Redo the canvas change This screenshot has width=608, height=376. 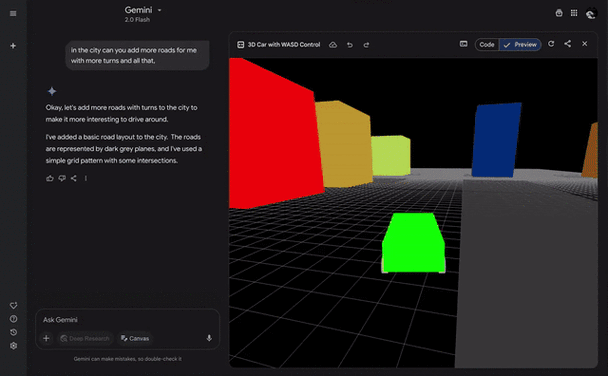(x=366, y=45)
